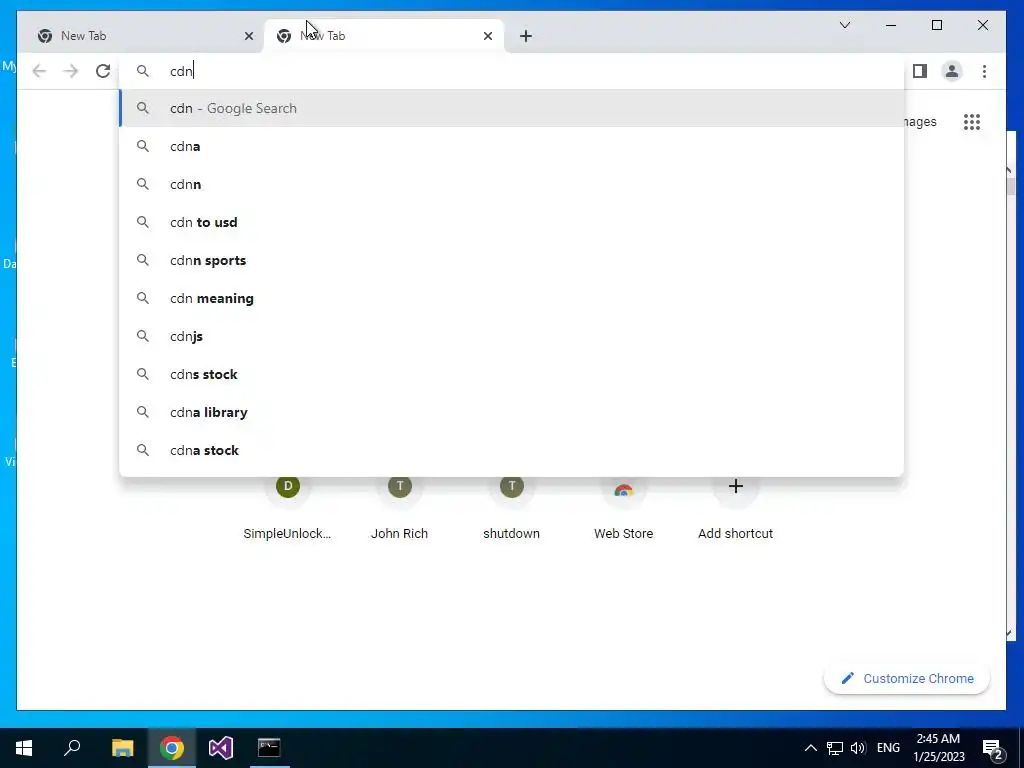
Task: Open the notification center icon
Action: [992, 748]
